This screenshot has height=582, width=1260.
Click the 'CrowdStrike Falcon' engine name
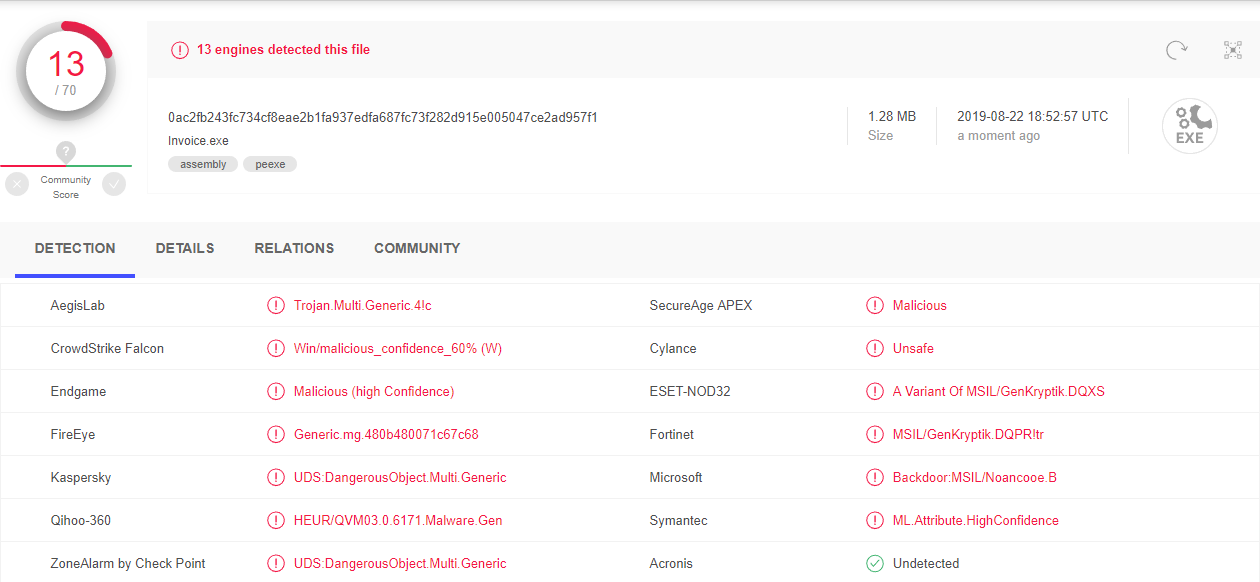click(x=107, y=349)
